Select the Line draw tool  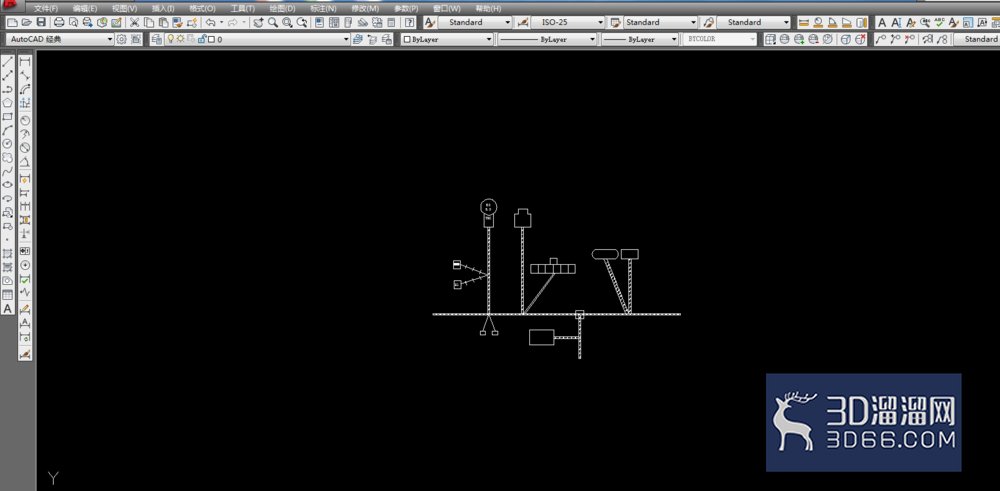click(x=8, y=62)
